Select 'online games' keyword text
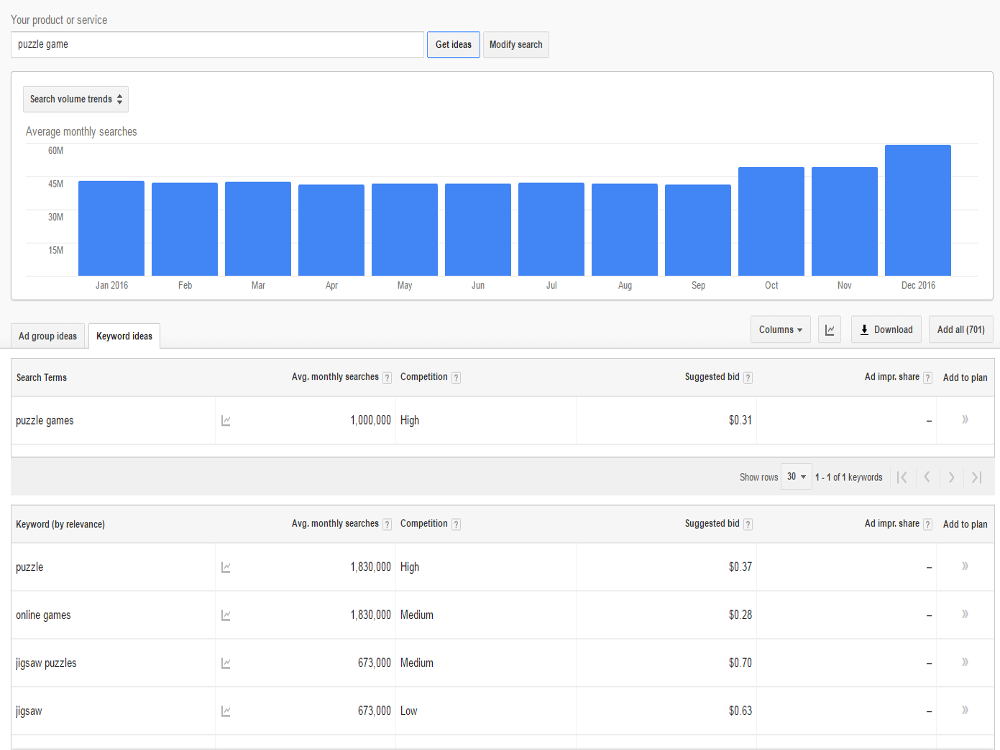 [43, 615]
